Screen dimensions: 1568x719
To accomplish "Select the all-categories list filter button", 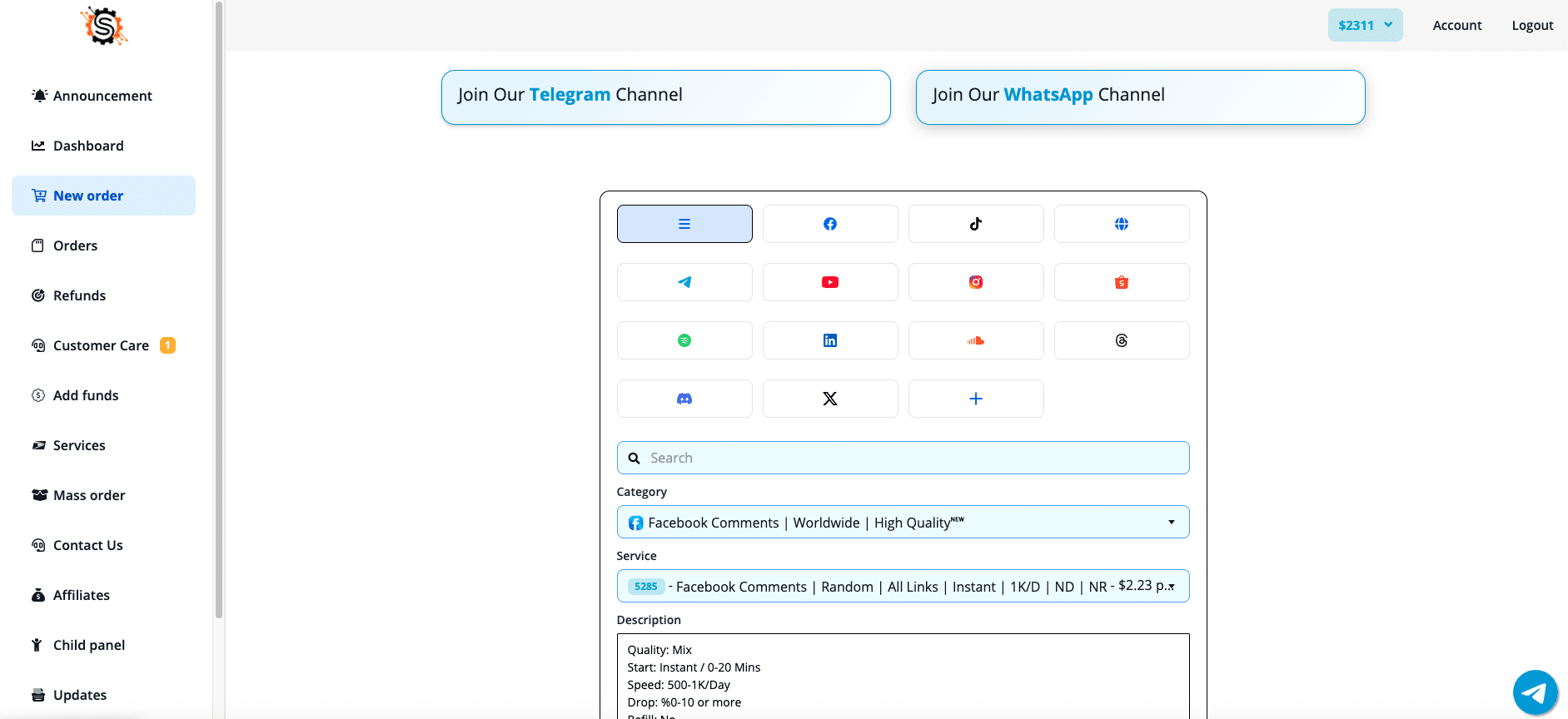I will click(684, 224).
